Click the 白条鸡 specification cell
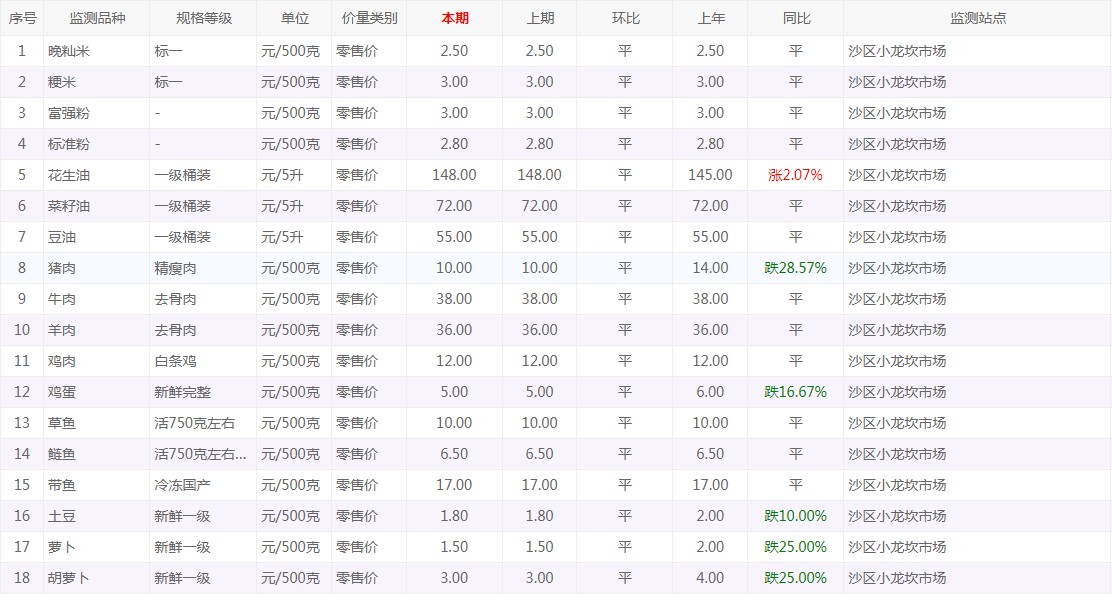The width and height of the screenshot is (1112, 594). pos(176,361)
